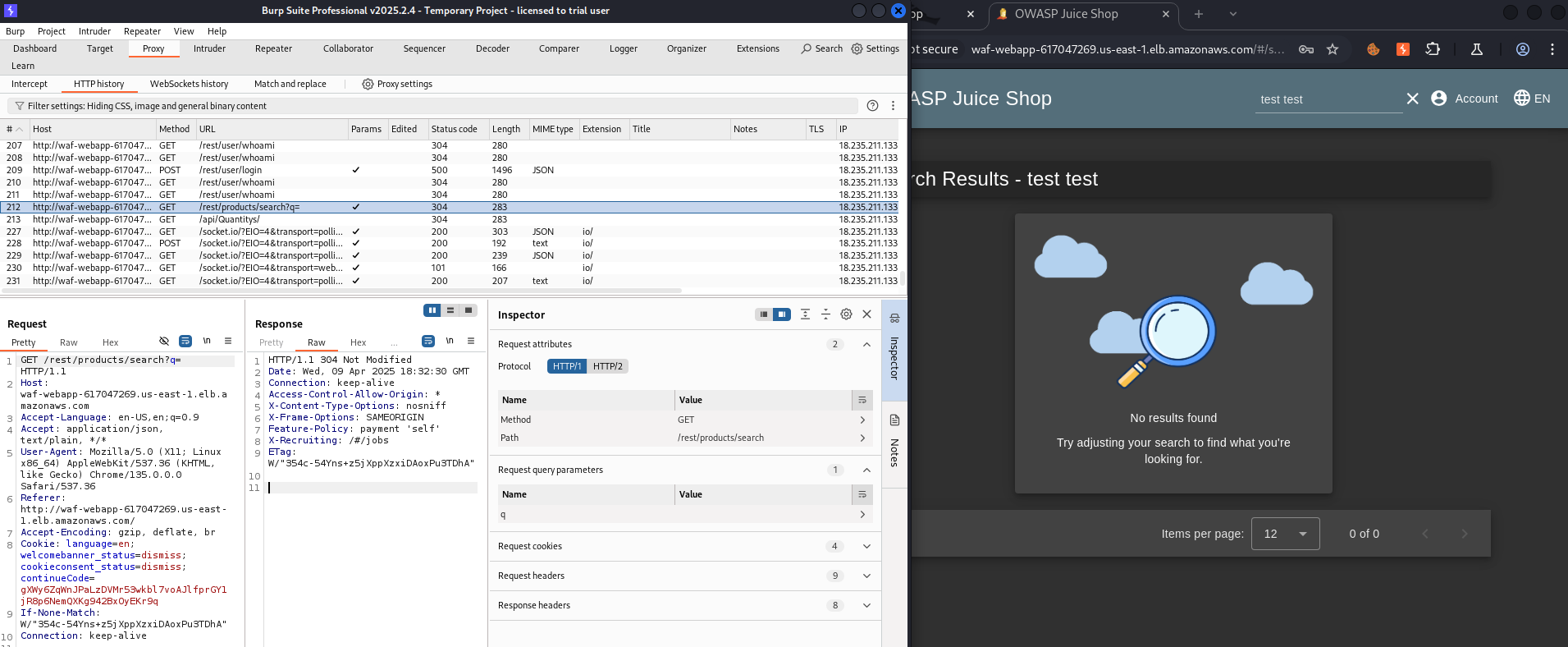This screenshot has width=1568, height=647.
Task: Open browser password key icon
Action: (x=1305, y=49)
